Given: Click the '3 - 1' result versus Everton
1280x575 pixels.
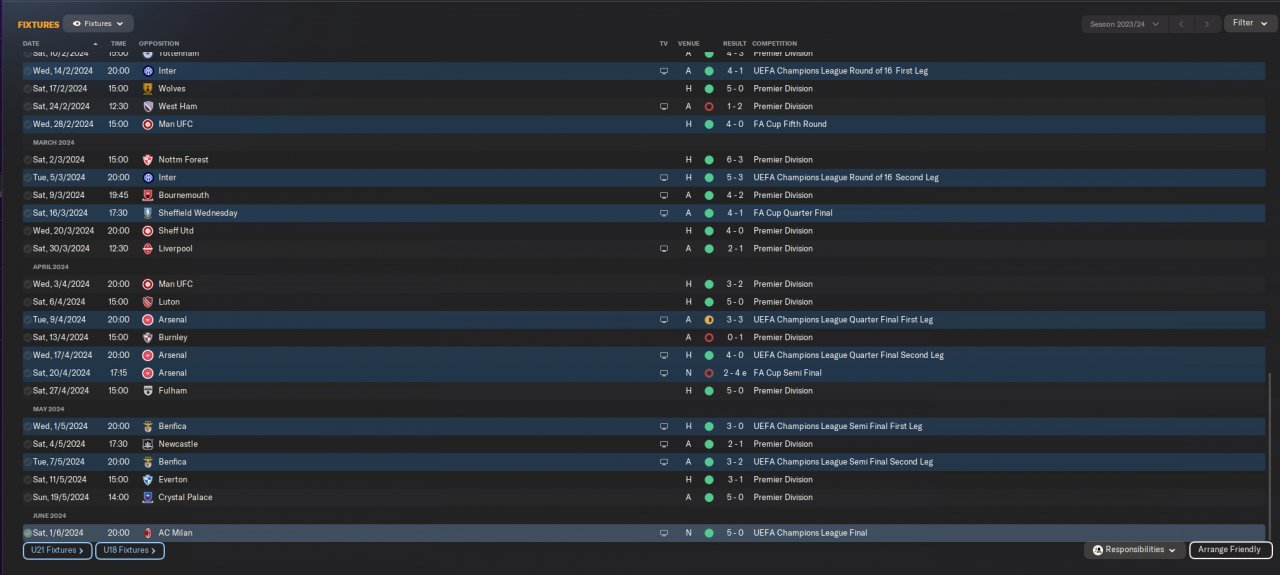Looking at the screenshot, I should 735,480.
